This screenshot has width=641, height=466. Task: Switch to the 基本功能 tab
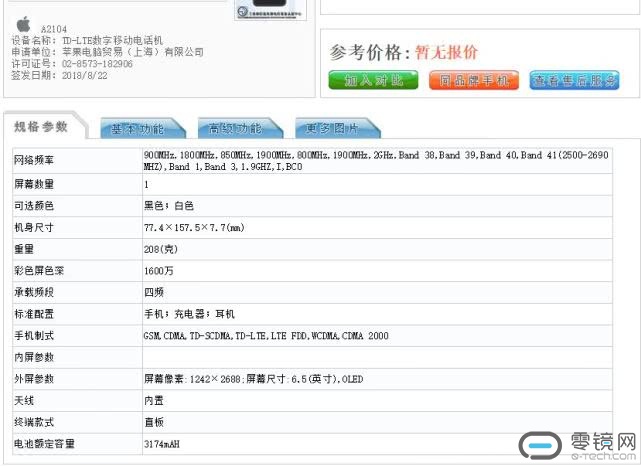(139, 128)
